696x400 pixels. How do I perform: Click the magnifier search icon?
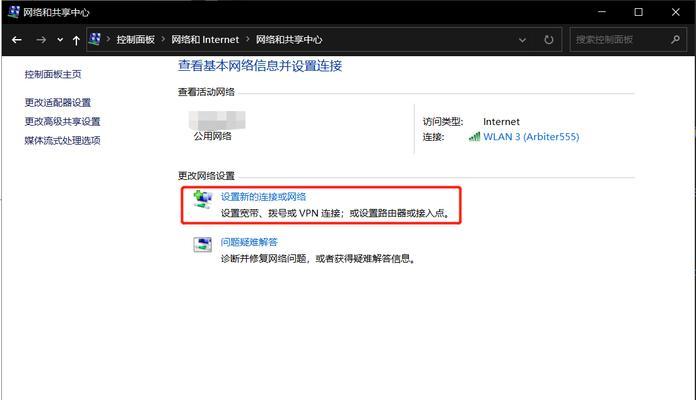click(x=675, y=40)
